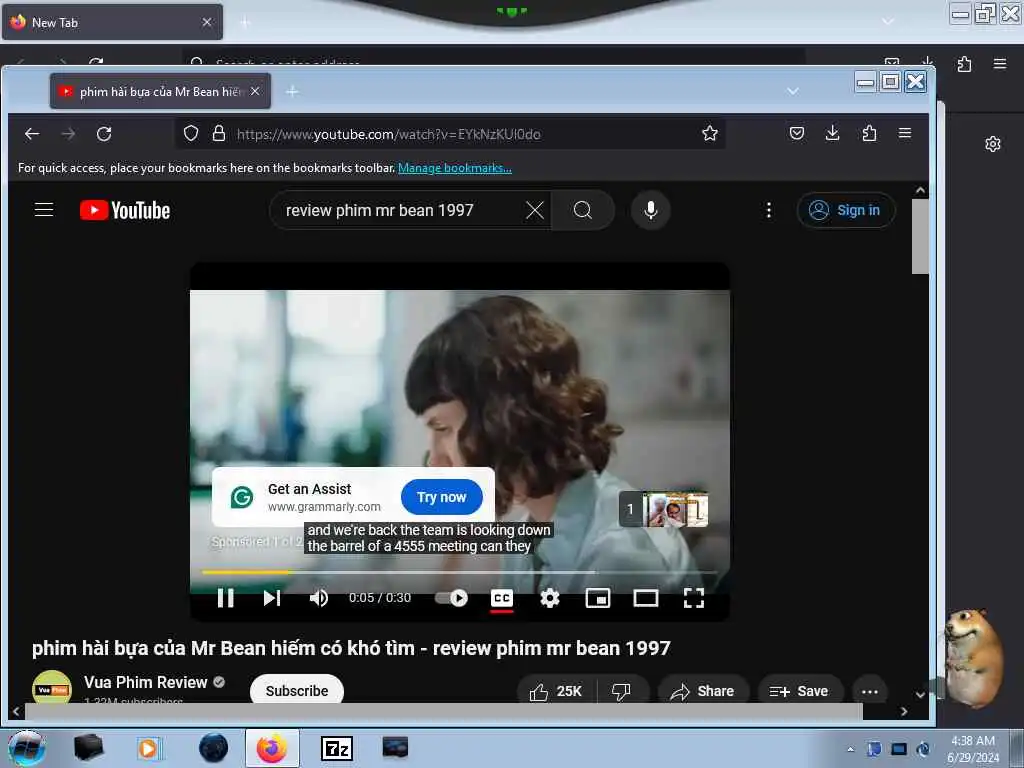This screenshot has width=1024, height=768.
Task: Open Vua Phim Review channel name
Action: (x=146, y=682)
